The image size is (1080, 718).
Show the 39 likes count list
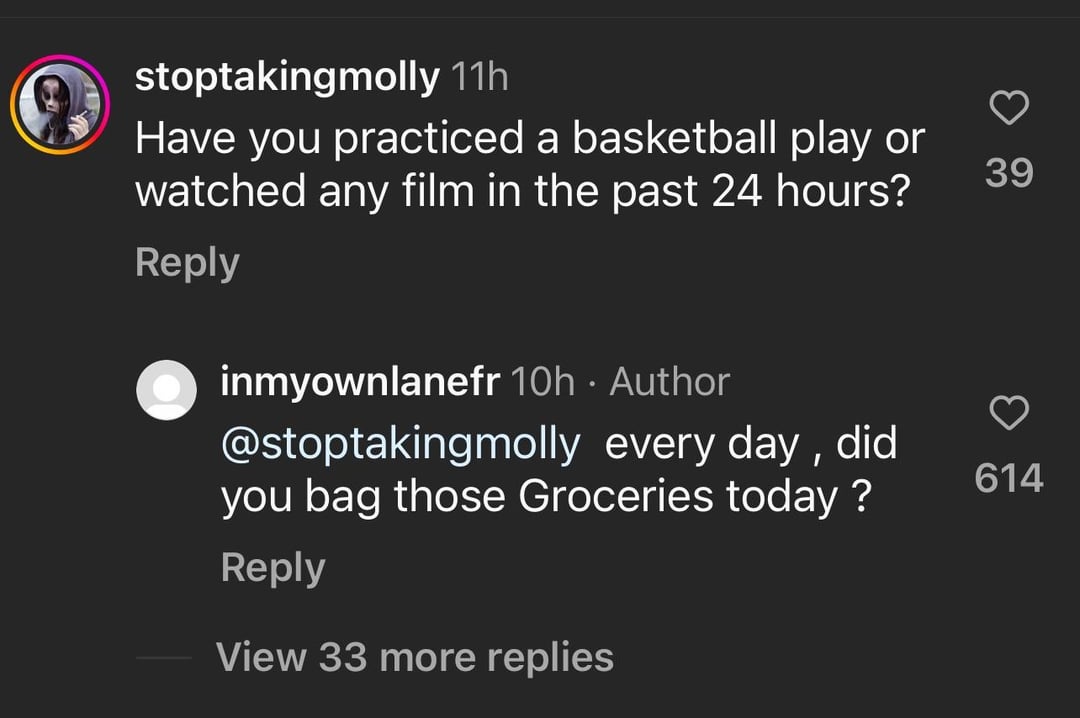pyautogui.click(x=1009, y=173)
